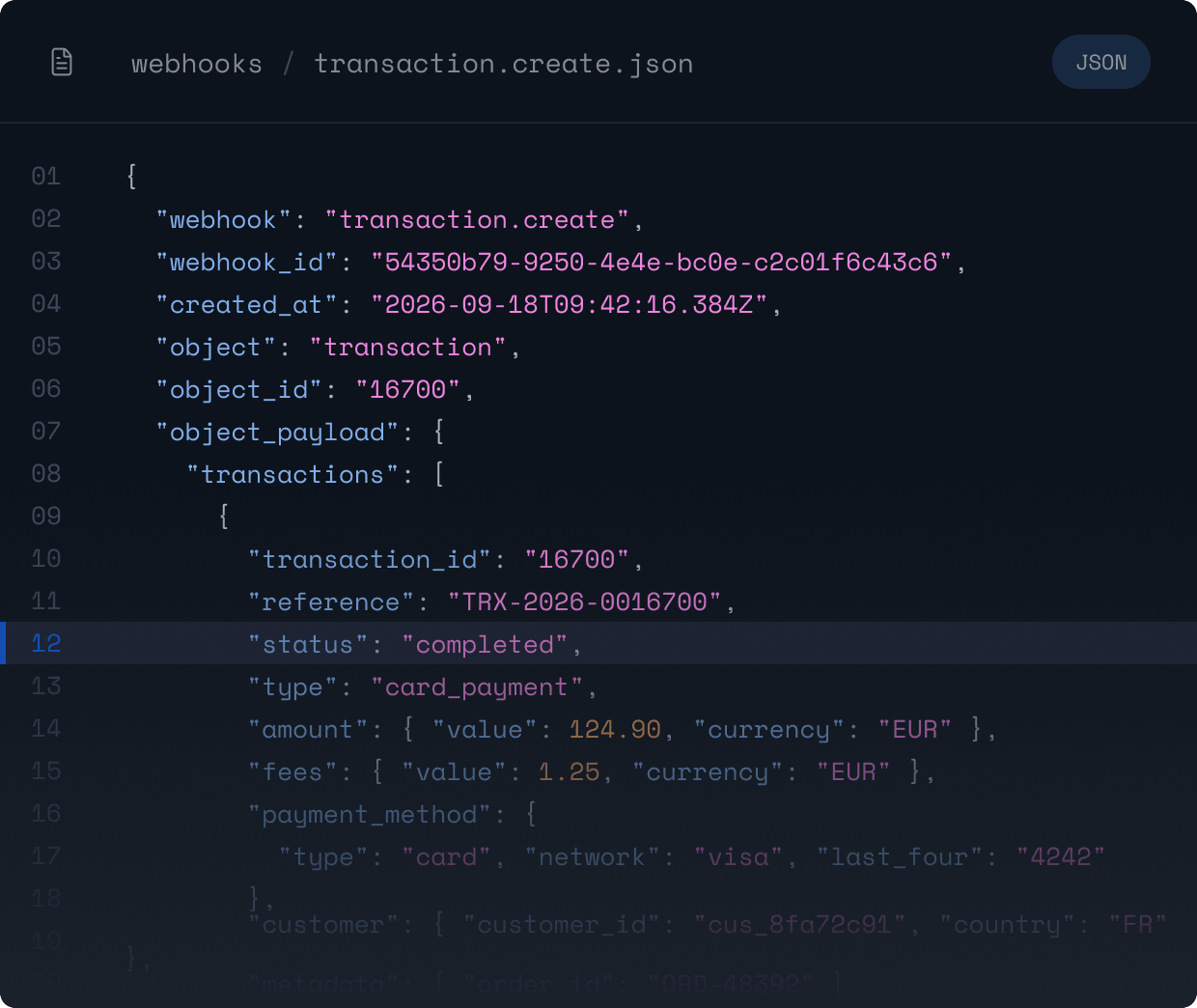
Task: Click the "webhook" key
Action: (x=223, y=220)
